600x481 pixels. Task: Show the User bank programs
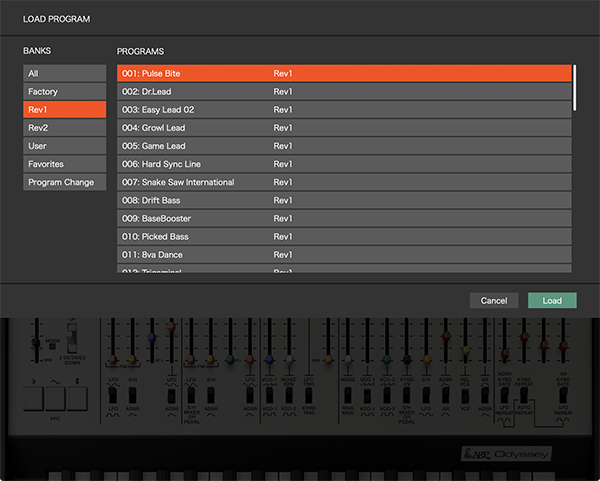pos(65,146)
